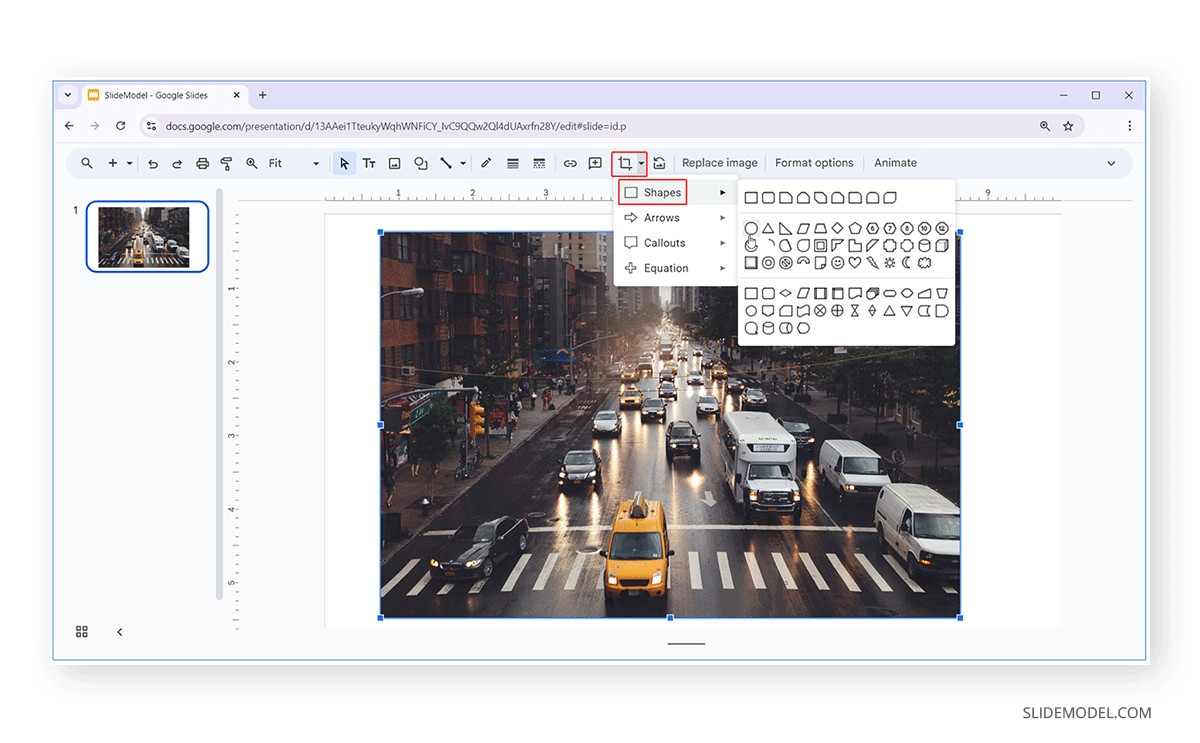Choose the folded corner page shape
Image resolution: width=1200 pixels, height=743 pixels.
point(820,263)
